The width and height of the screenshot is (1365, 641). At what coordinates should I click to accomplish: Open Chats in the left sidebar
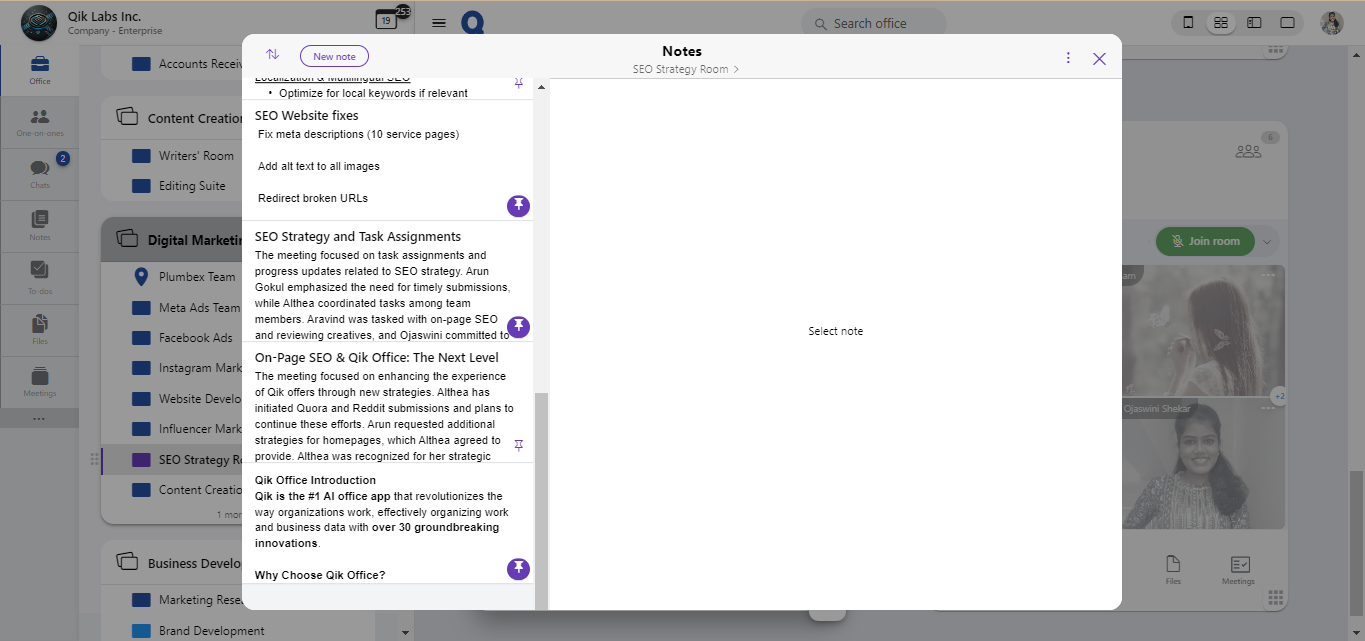pyautogui.click(x=39, y=174)
